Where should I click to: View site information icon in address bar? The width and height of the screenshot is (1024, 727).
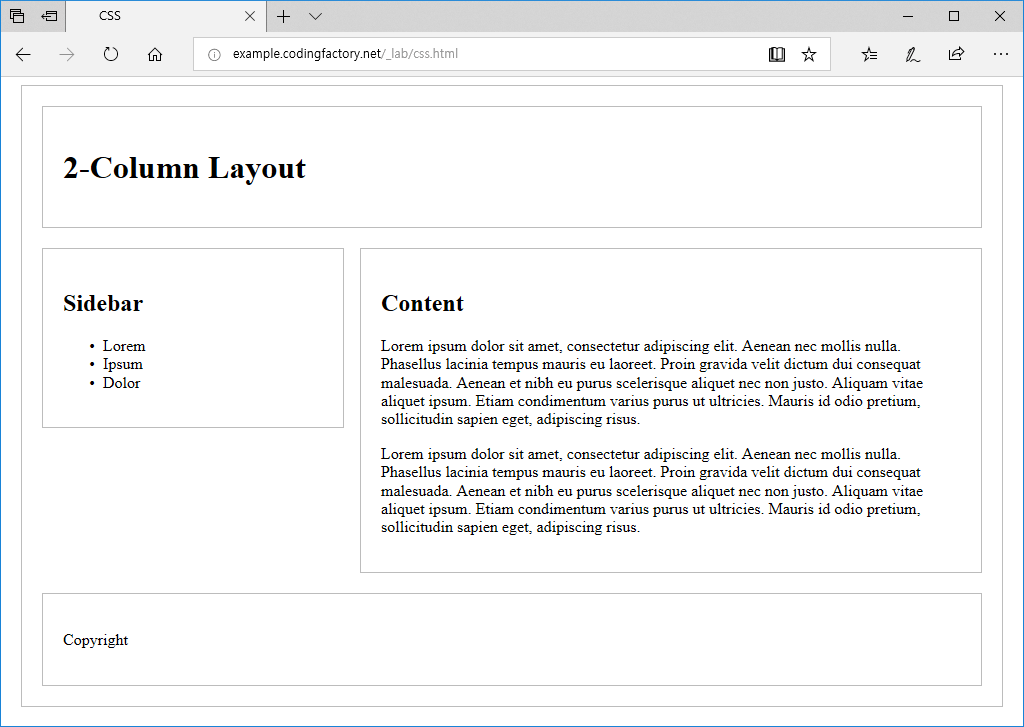click(214, 54)
